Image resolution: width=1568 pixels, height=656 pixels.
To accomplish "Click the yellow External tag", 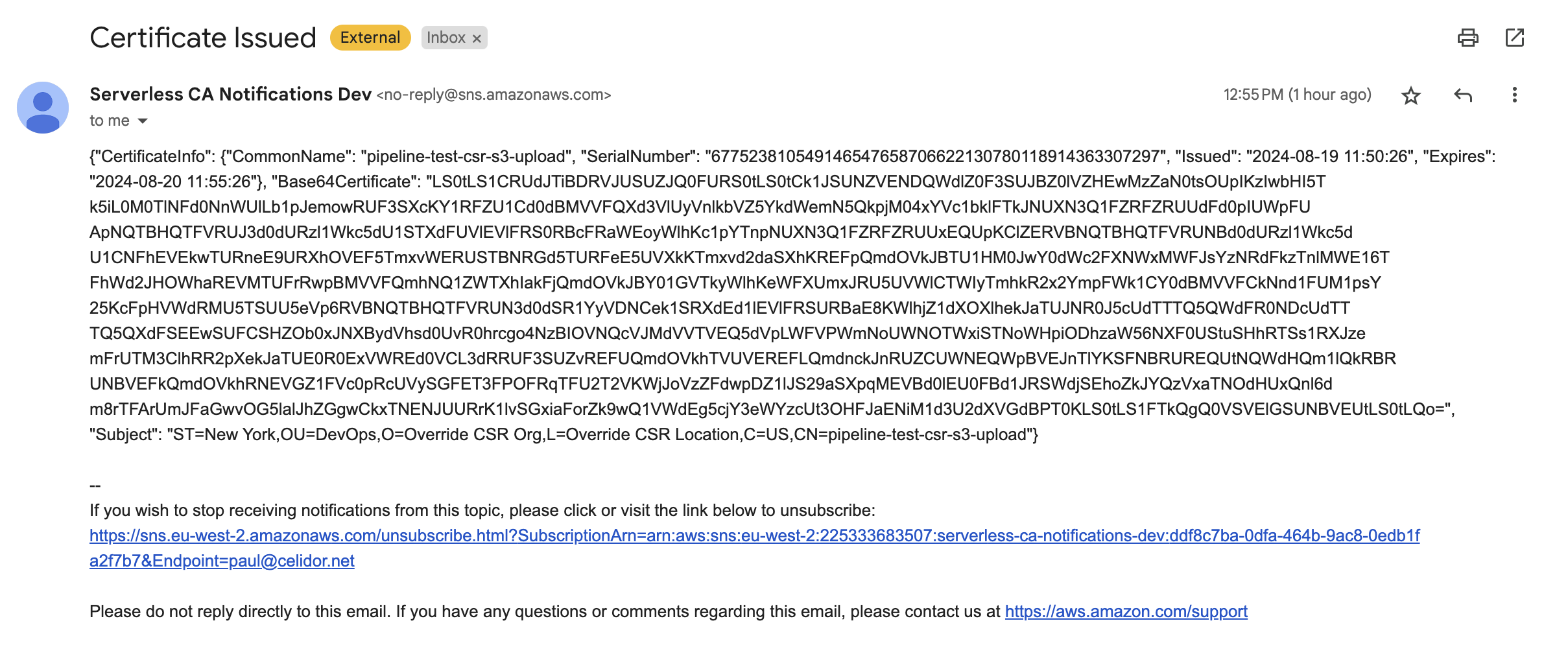I will pos(370,38).
